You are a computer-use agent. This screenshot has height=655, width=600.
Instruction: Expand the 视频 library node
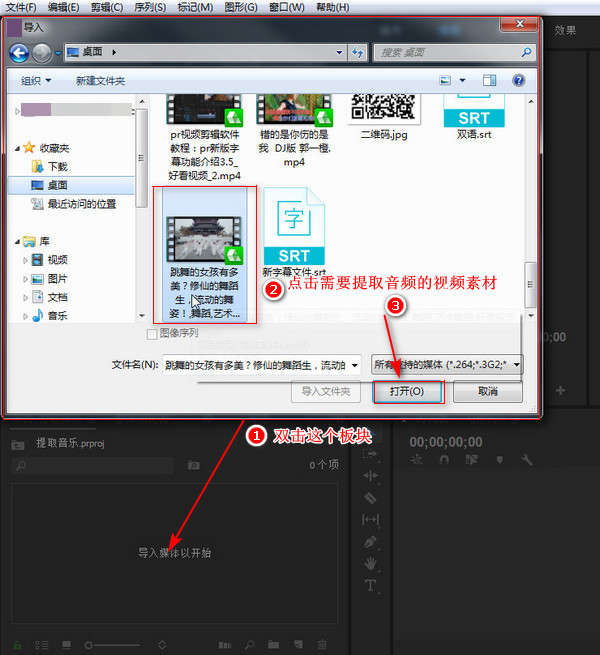coord(25,260)
